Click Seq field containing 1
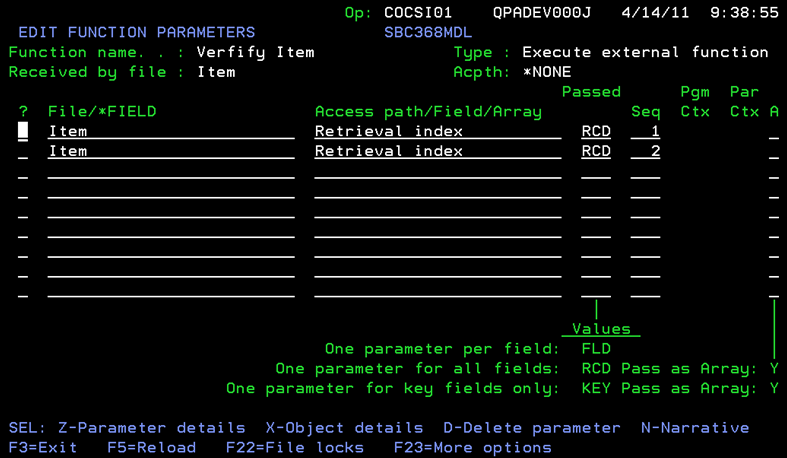Screen dimensions: 787x458 click(645, 131)
